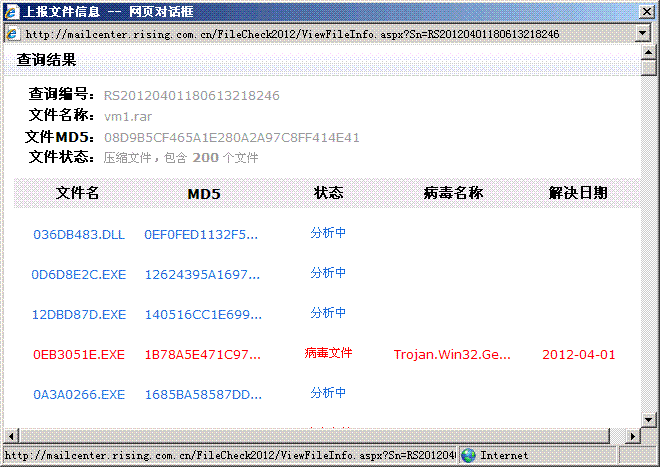Click the 解决日期 column header
Viewport: 660px width, 467px height.
pos(578,193)
